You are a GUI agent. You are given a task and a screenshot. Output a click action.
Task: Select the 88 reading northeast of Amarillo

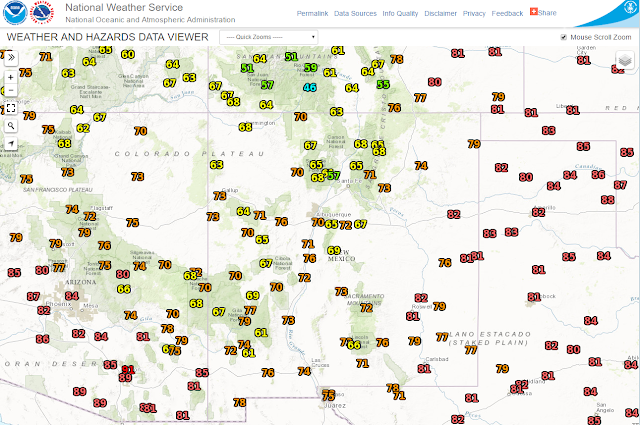607,200
